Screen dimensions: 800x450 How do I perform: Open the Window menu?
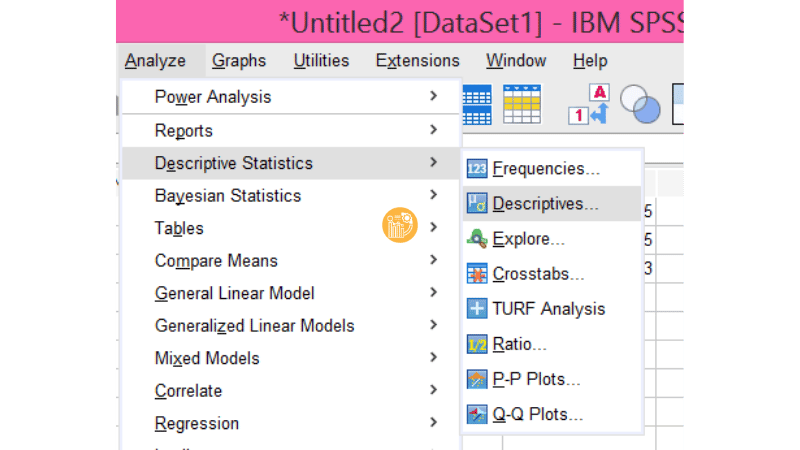(516, 61)
